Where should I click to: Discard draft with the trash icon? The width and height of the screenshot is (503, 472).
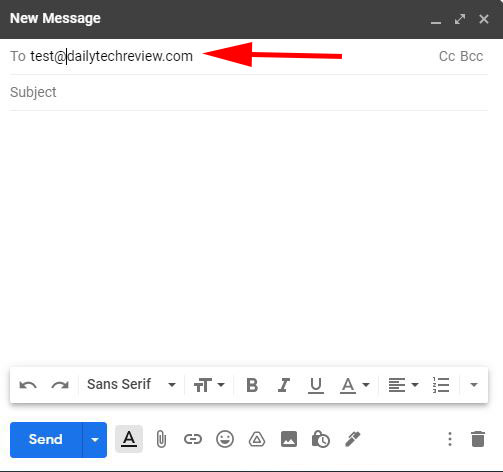[478, 439]
